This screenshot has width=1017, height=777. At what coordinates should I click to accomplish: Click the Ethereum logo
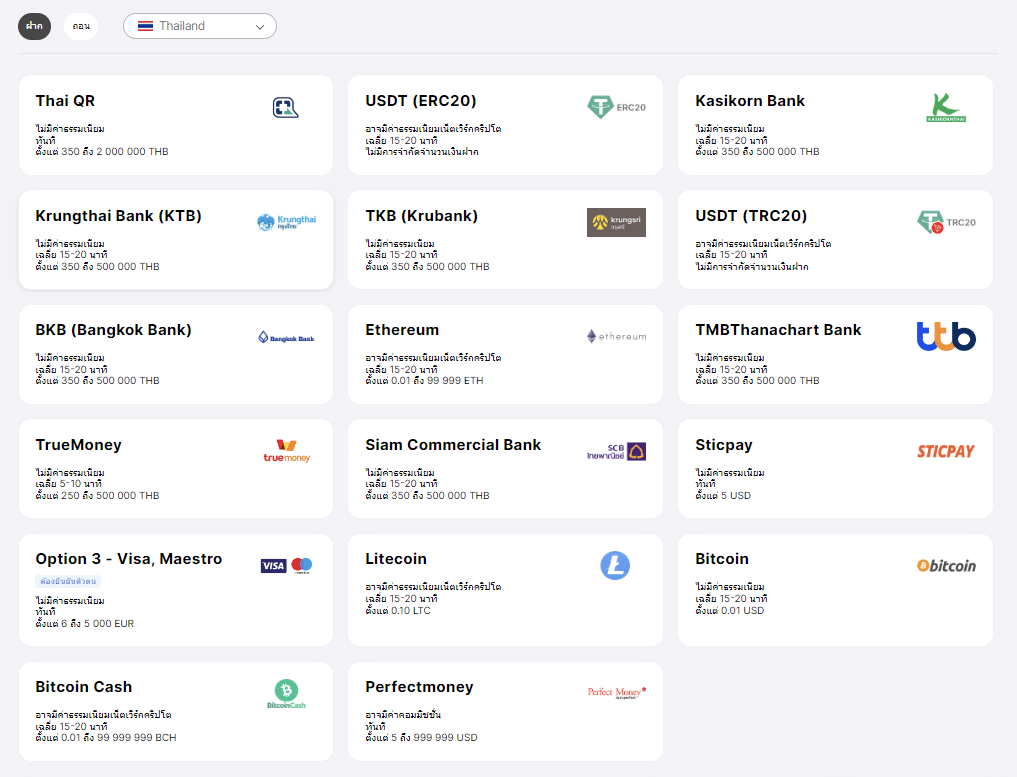pyautogui.click(x=616, y=336)
